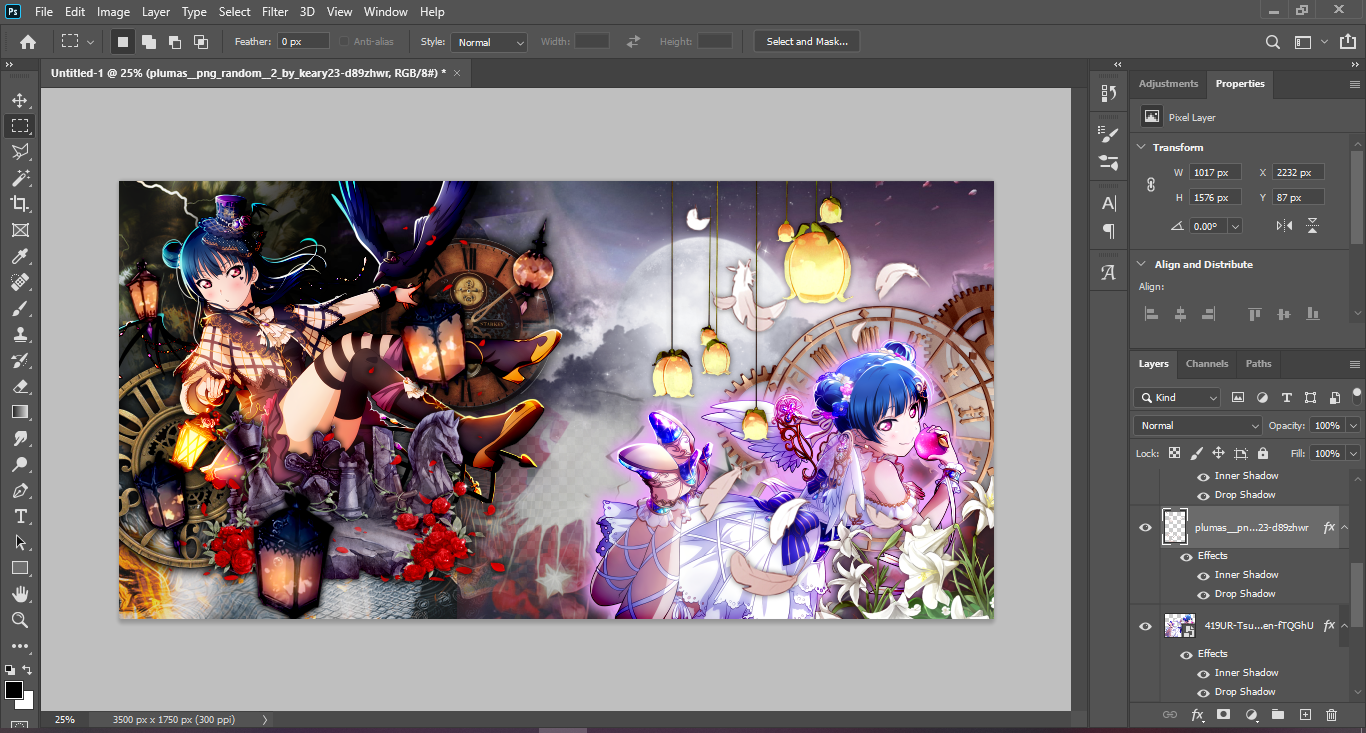Open the Style dropdown set to Normal
This screenshot has width=1366, height=733.
pos(489,42)
